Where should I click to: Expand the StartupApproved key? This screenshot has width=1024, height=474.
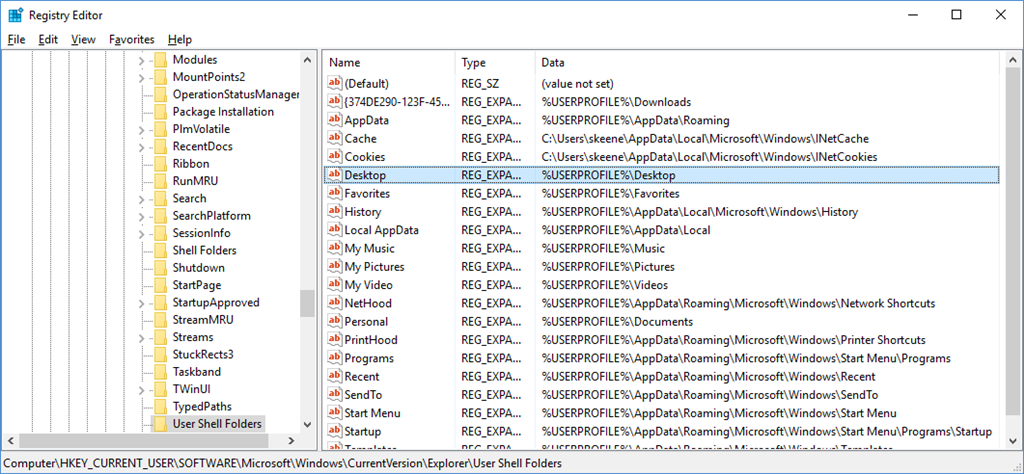pyautogui.click(x=142, y=303)
